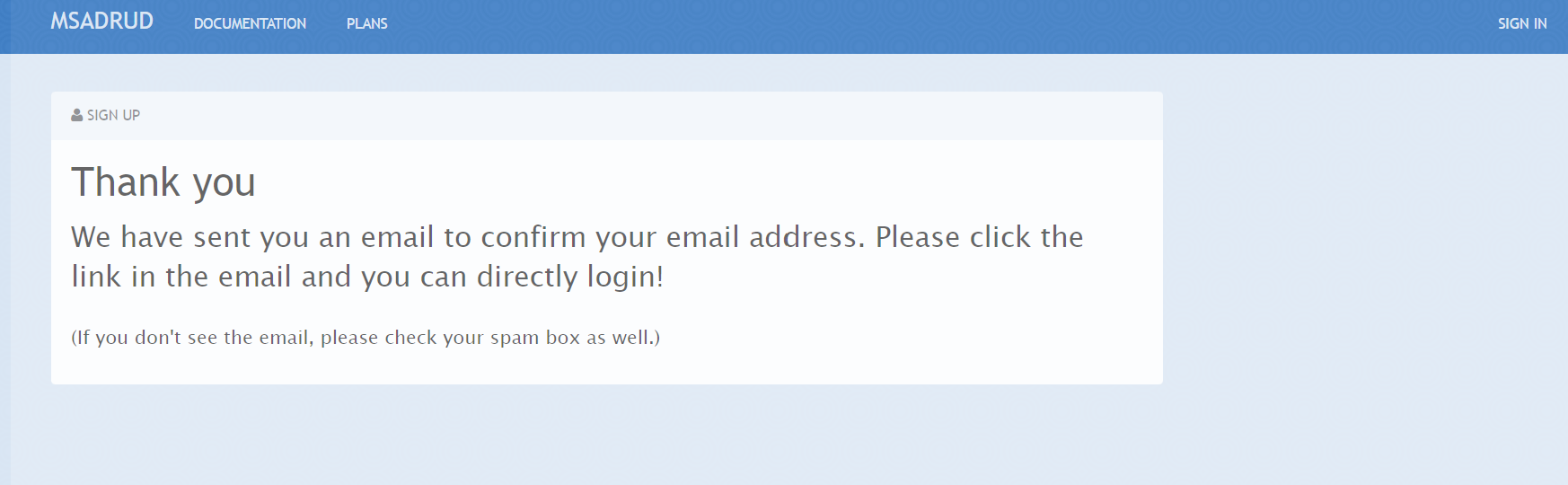Image resolution: width=1568 pixels, height=485 pixels.
Task: Open the DOCUMENTATION menu item
Action: 250,23
